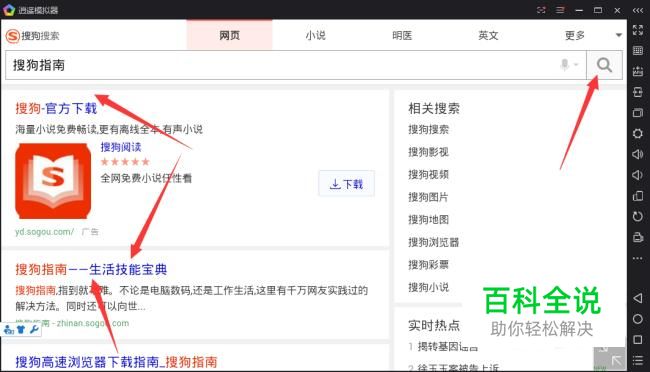This screenshot has height=372, width=650.
Task: Click the yd.sogou.com URL
Action: [x=44, y=232]
